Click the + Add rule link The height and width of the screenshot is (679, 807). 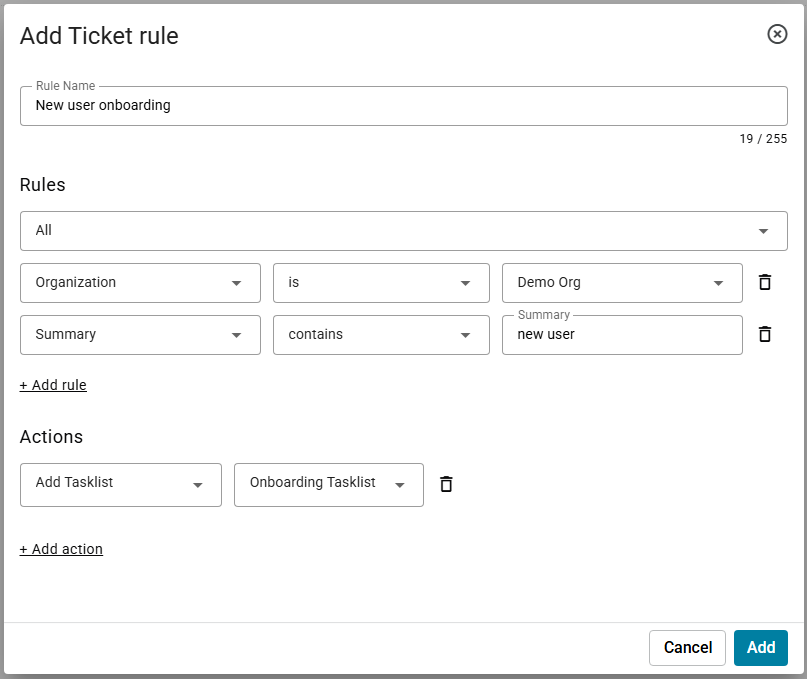coord(53,385)
